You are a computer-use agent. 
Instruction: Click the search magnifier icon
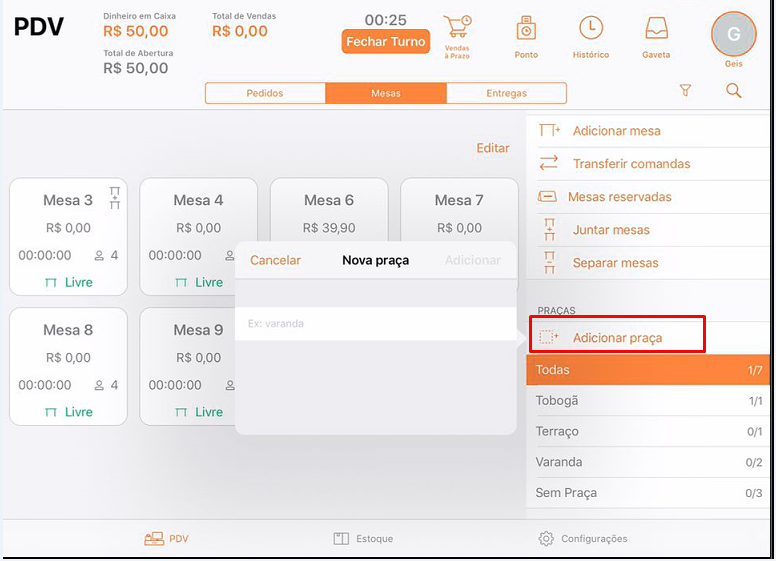point(733,91)
